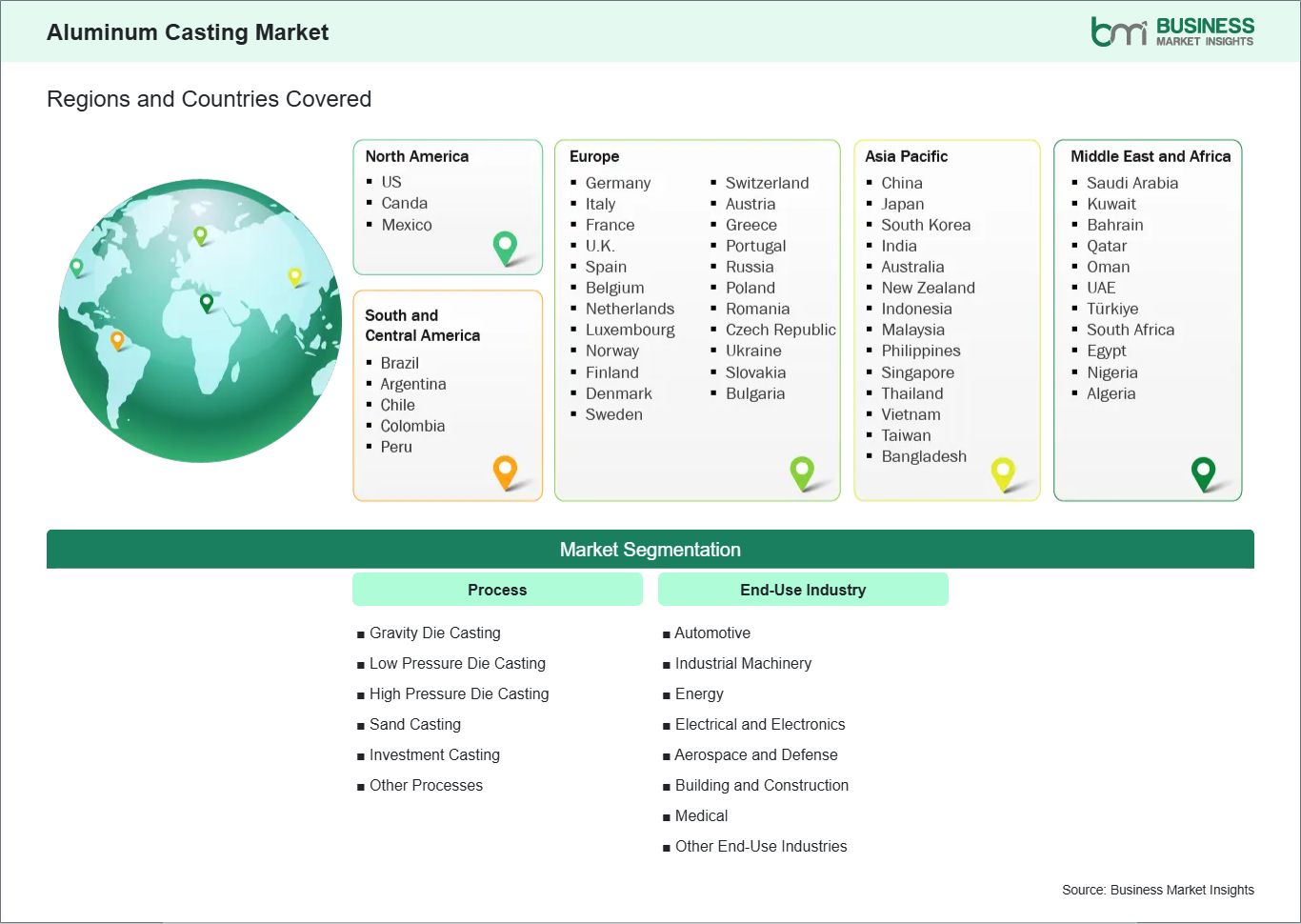This screenshot has height=924, width=1301.
Task: Click the light green pin in Europe box
Action: tap(802, 471)
